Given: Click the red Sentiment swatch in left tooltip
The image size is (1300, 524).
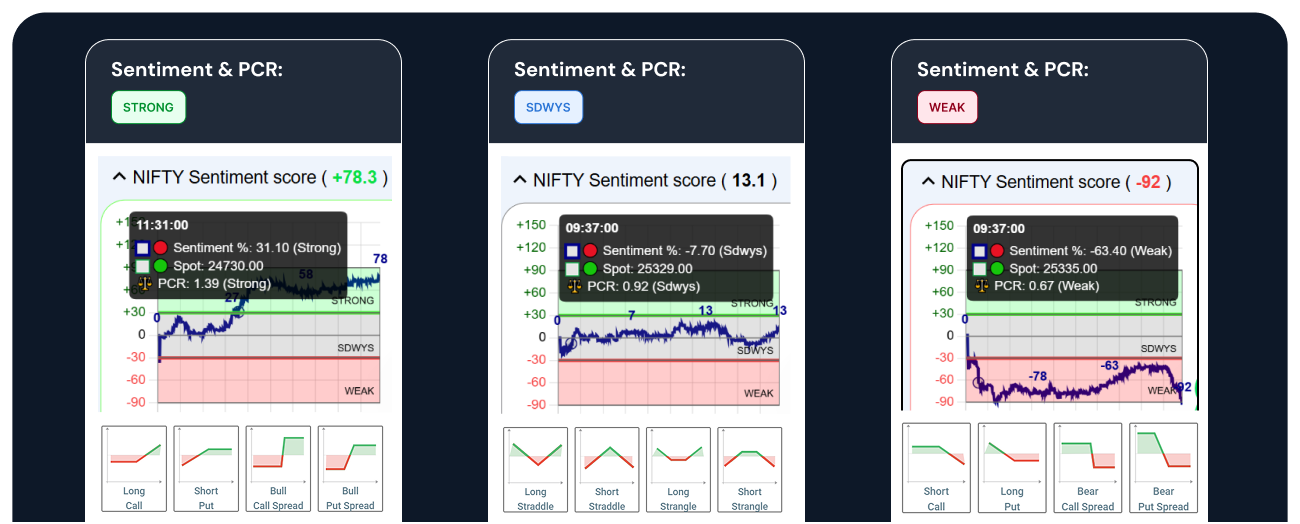Looking at the screenshot, I should (x=160, y=248).
